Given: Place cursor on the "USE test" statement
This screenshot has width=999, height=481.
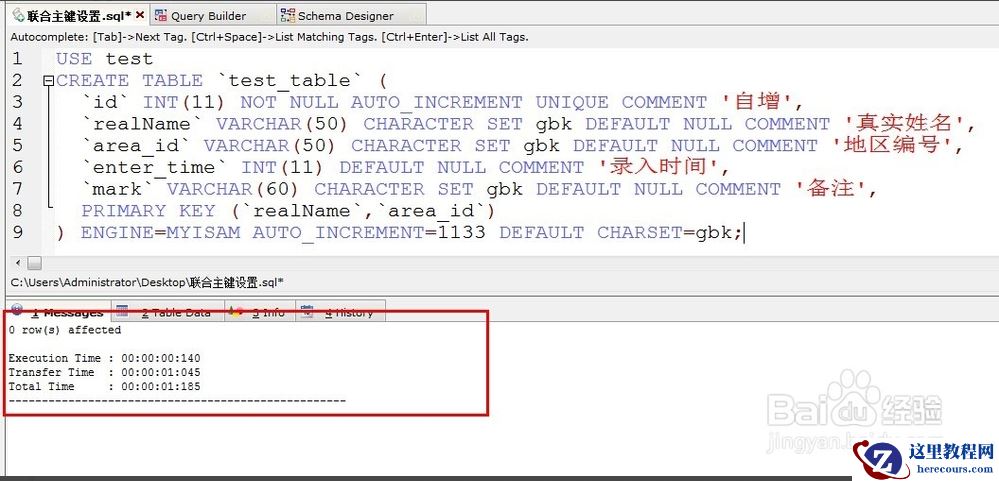Looking at the screenshot, I should pyautogui.click(x=104, y=59).
